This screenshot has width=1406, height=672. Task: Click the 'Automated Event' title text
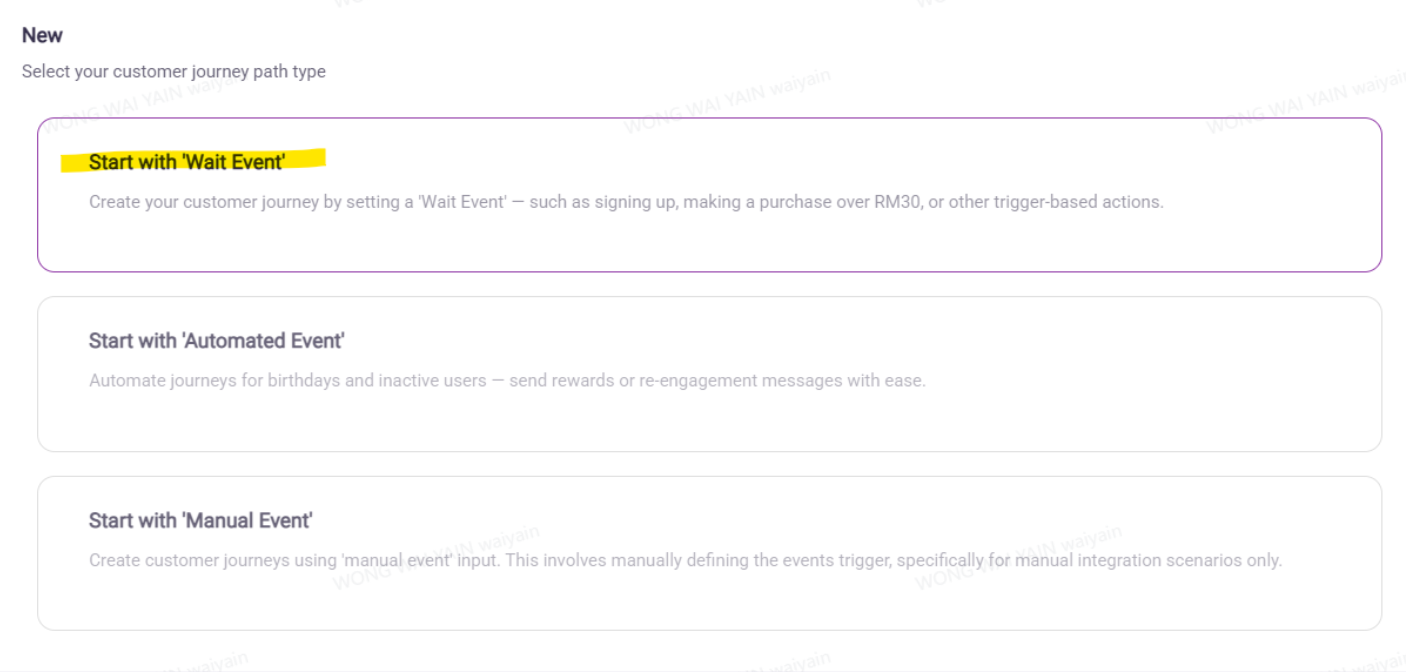point(216,341)
